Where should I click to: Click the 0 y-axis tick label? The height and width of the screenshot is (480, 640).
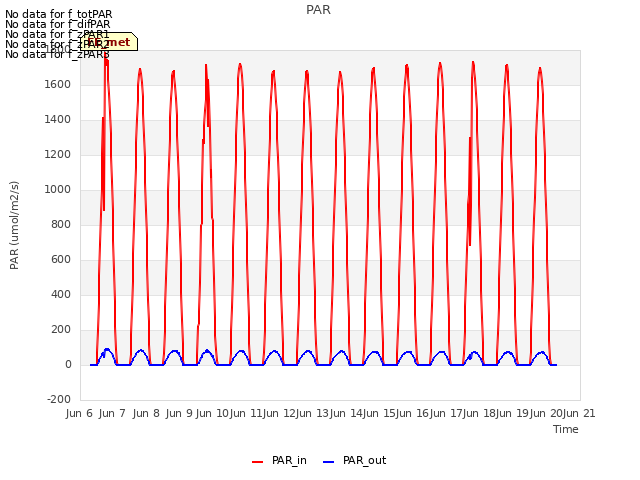68,364
